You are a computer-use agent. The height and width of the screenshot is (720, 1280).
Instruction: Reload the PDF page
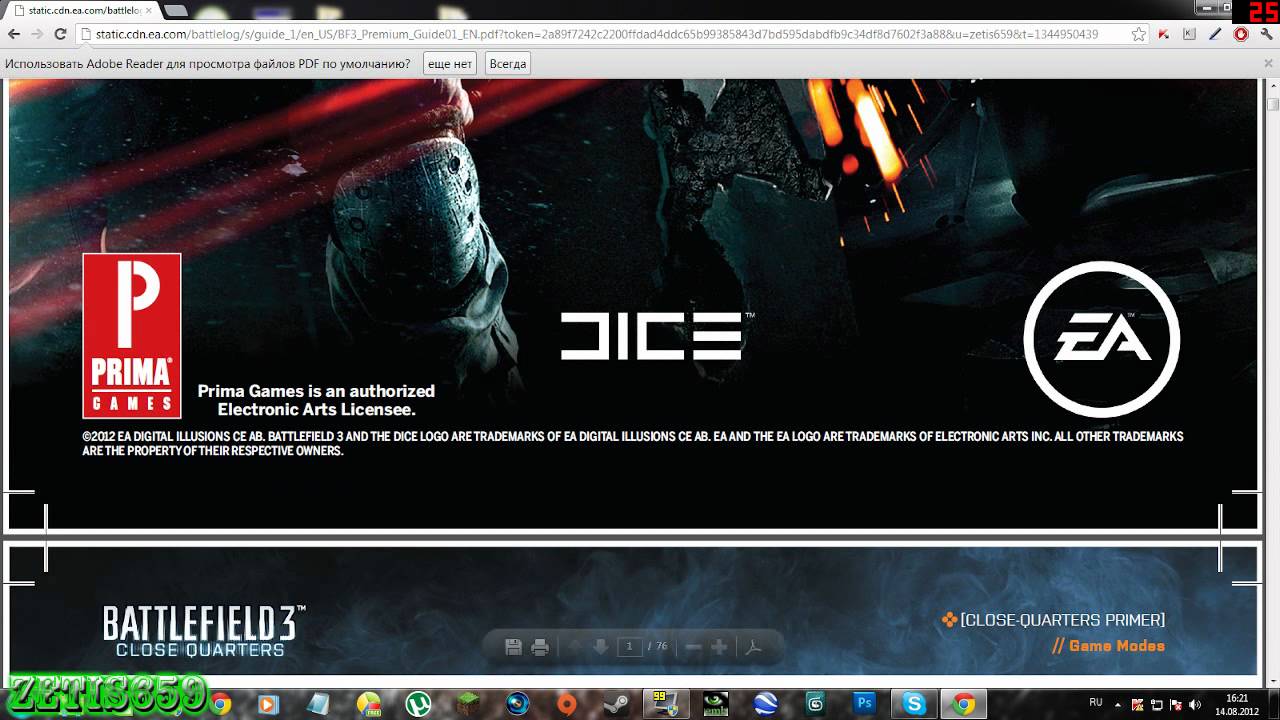point(60,34)
